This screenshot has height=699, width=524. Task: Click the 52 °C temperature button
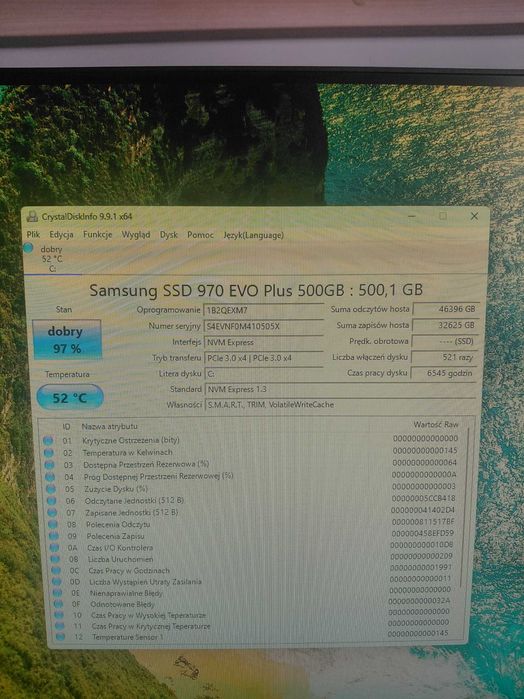pos(70,397)
